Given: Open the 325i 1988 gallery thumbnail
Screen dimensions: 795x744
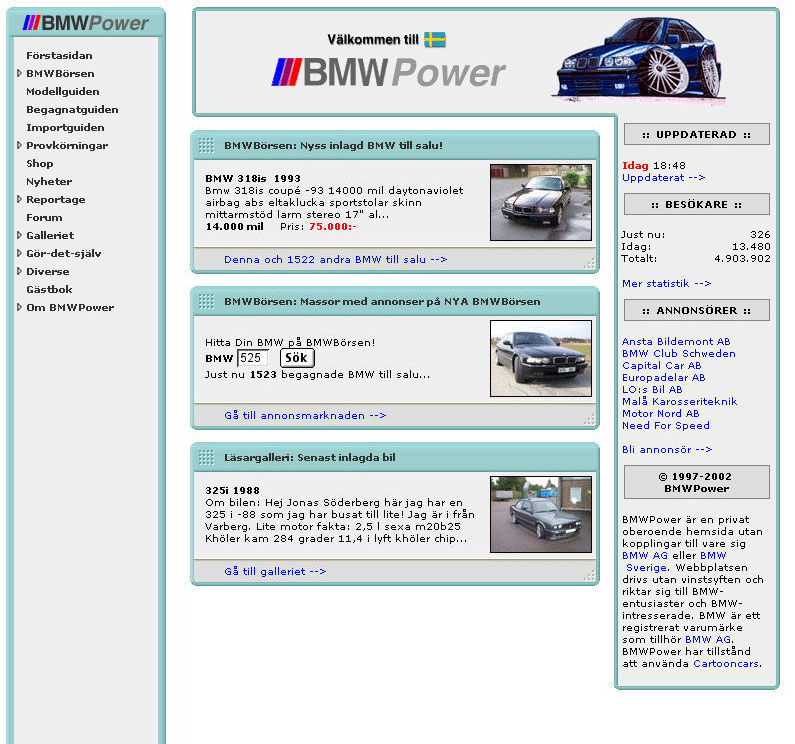Looking at the screenshot, I should [x=540, y=514].
